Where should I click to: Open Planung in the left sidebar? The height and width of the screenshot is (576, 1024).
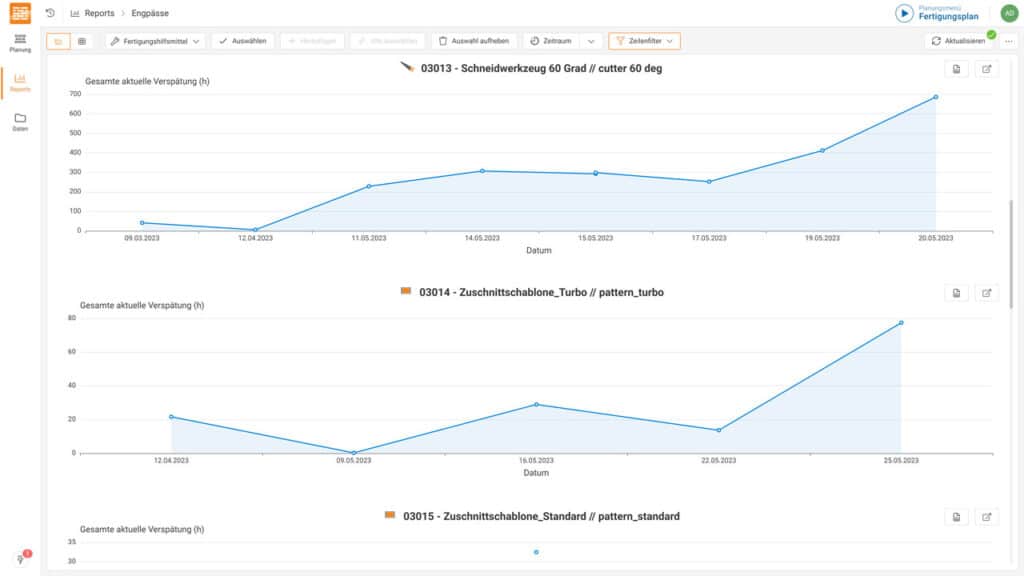click(x=20, y=41)
